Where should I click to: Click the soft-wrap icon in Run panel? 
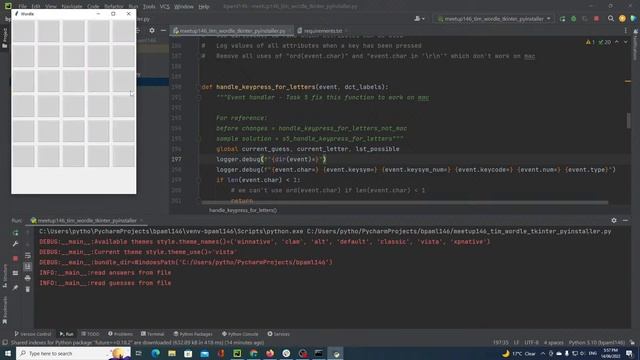click(x=28, y=256)
